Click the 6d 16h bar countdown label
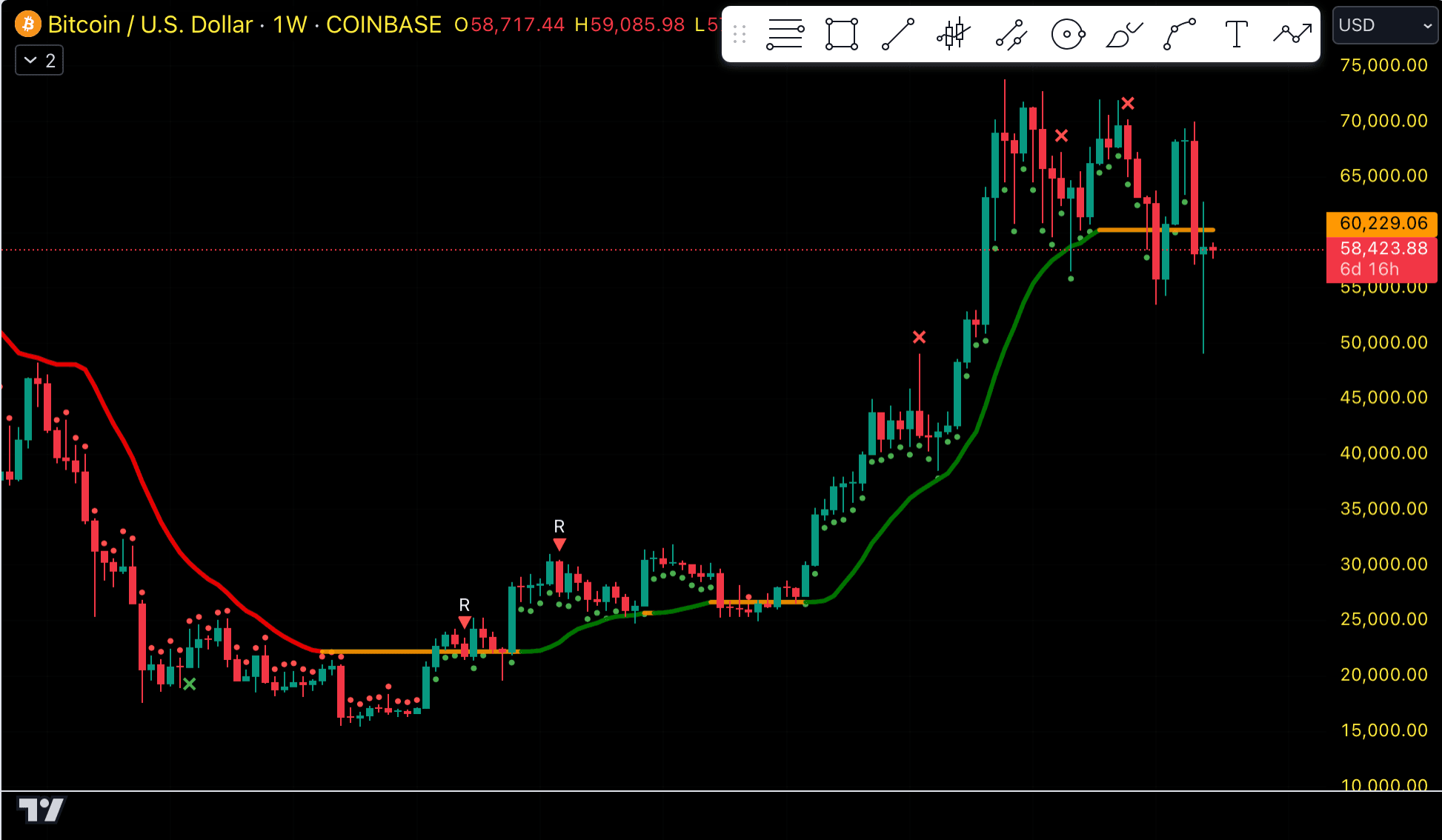1442x840 pixels. 1369,269
